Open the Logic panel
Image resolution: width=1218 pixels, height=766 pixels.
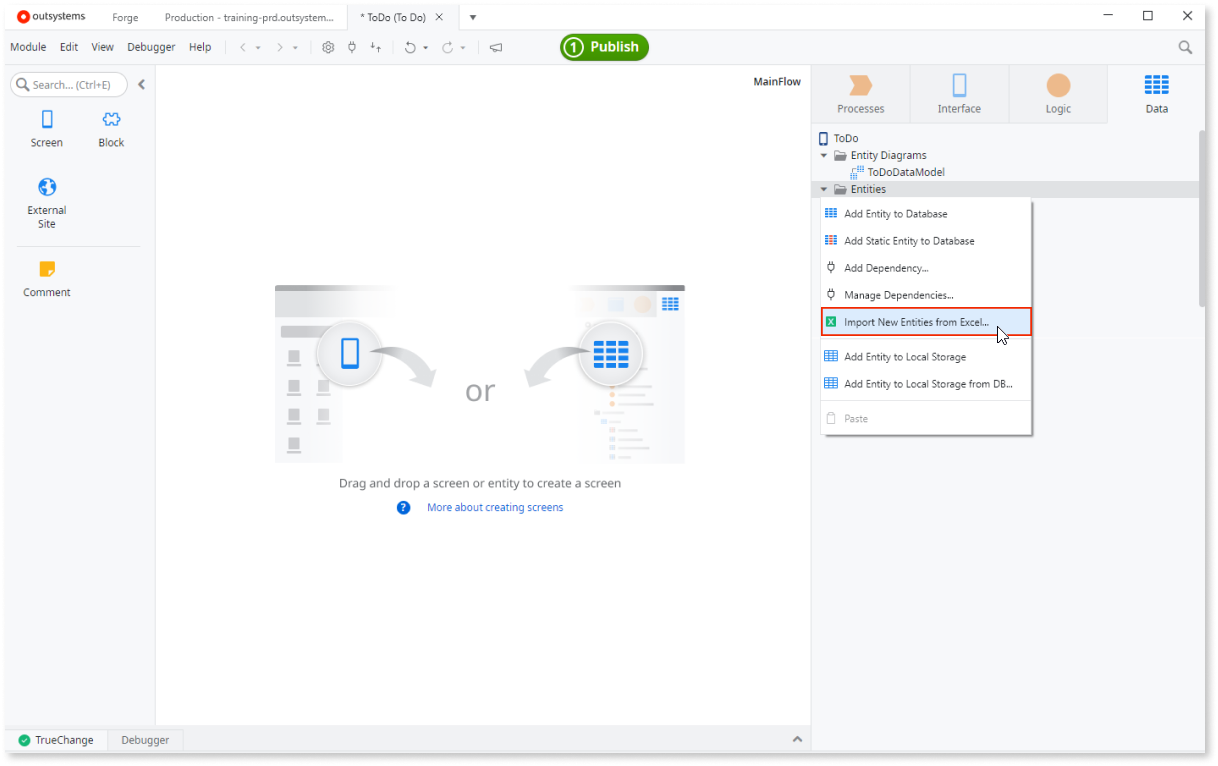pos(1057,93)
